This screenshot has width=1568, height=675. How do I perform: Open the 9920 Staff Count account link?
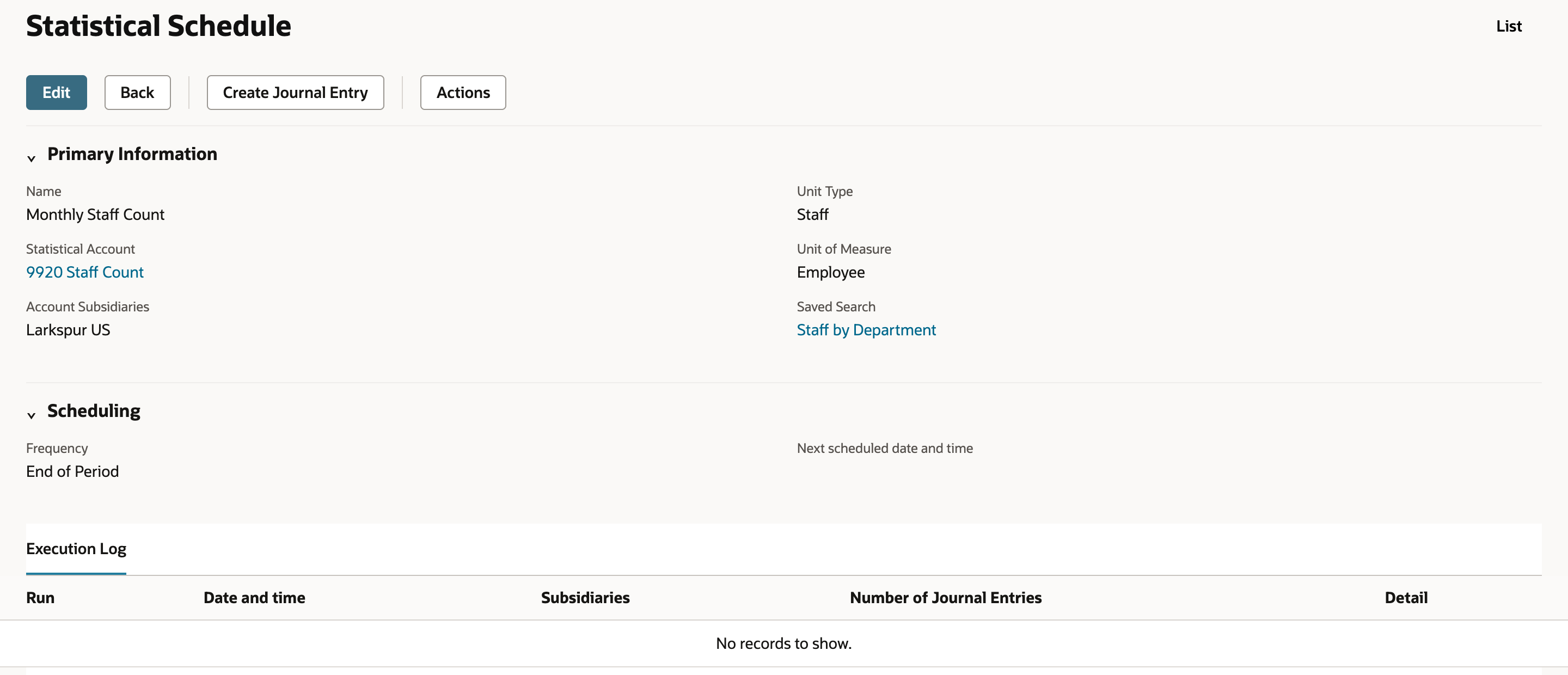(x=84, y=272)
